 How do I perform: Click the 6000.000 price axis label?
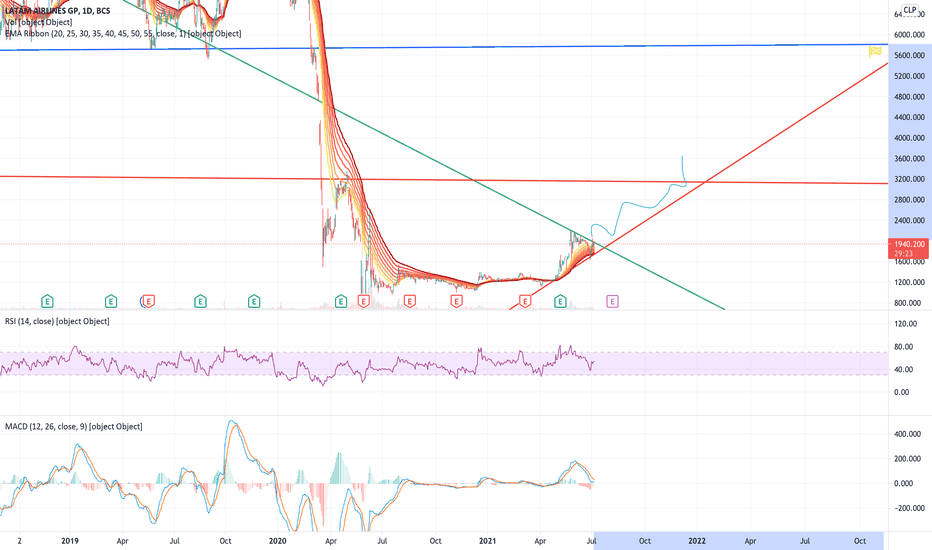[909, 35]
